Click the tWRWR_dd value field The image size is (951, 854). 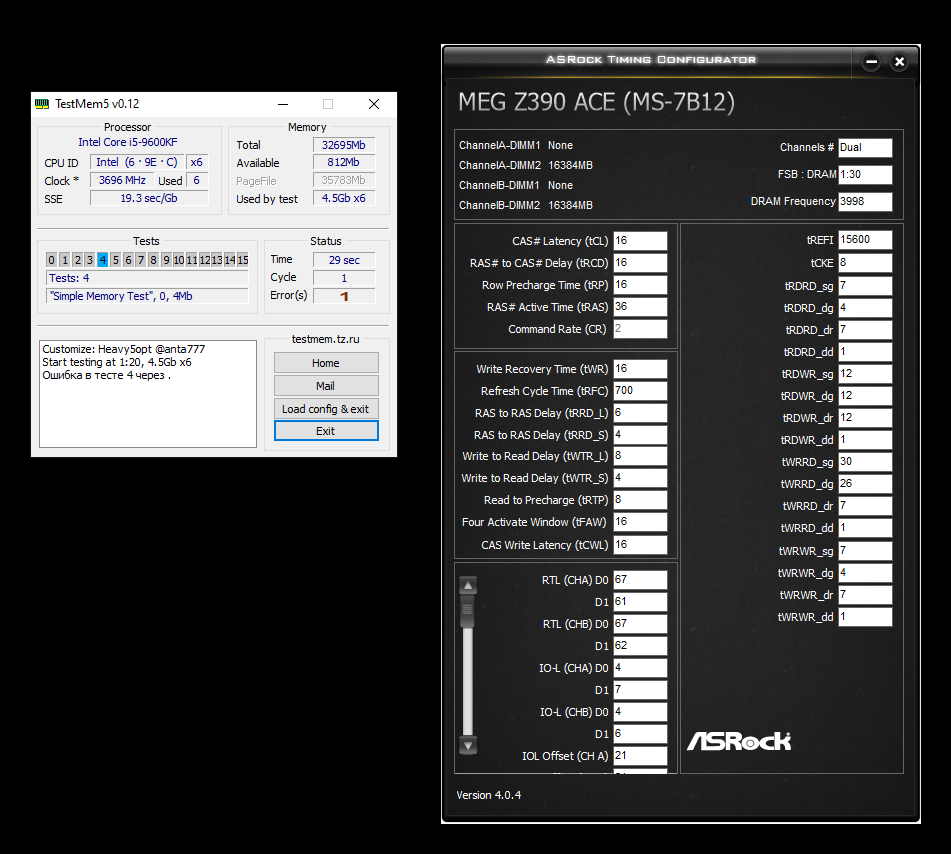point(865,617)
